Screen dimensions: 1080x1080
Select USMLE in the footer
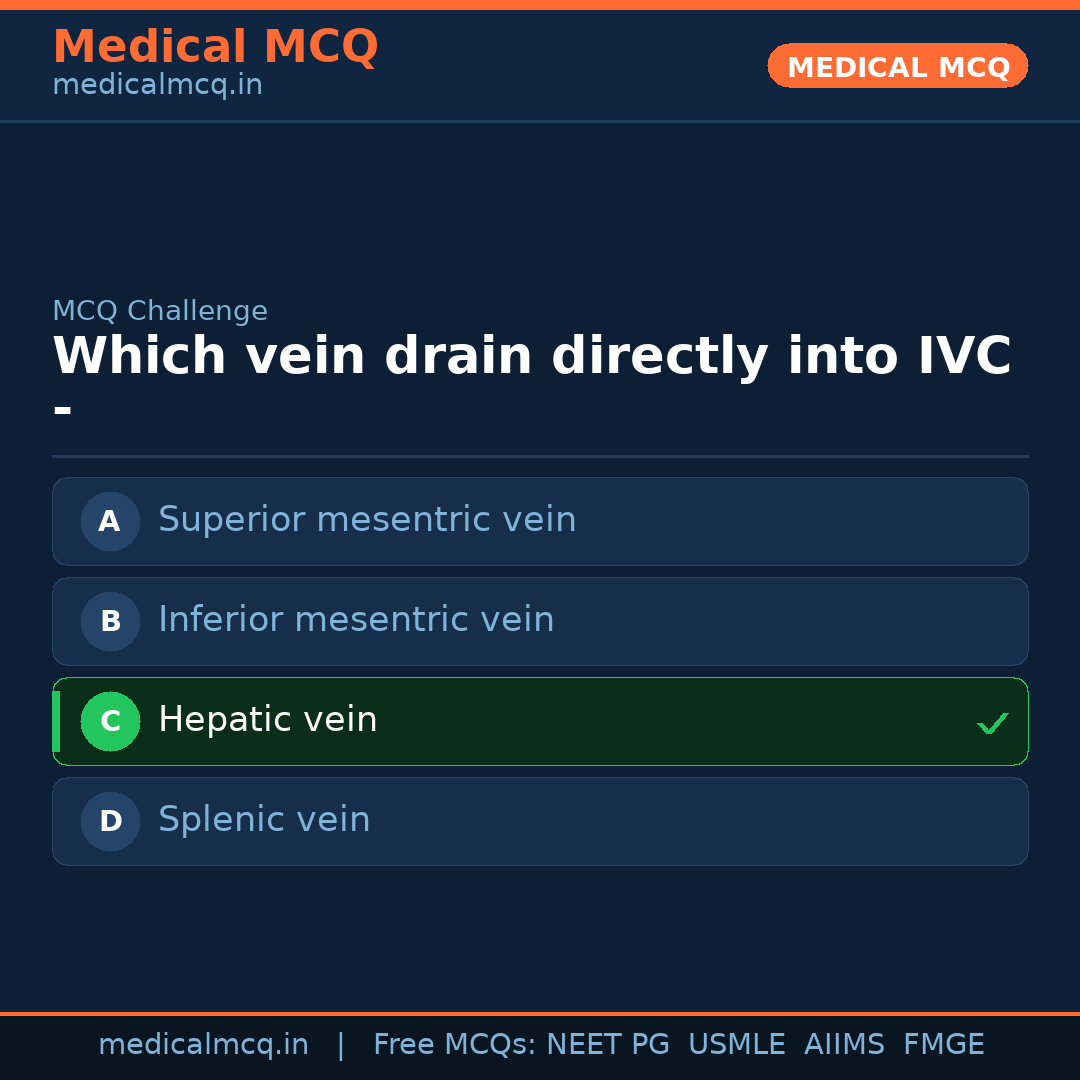tap(736, 1045)
